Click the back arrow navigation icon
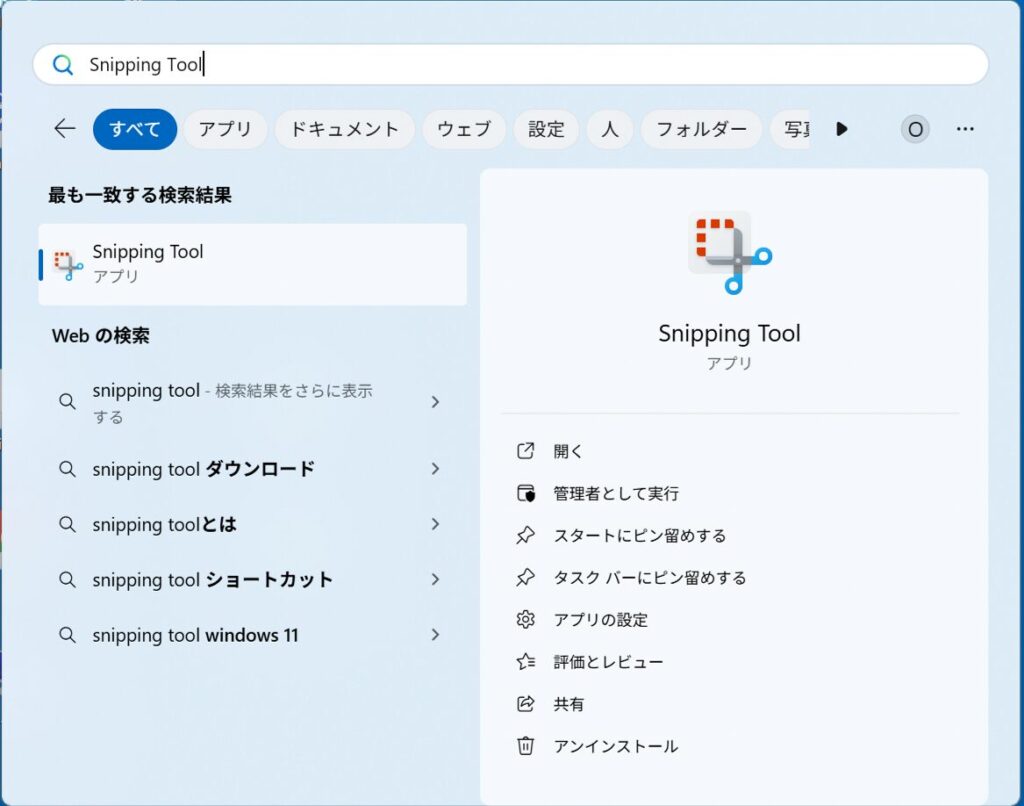The width and height of the screenshot is (1024, 806). point(63,128)
